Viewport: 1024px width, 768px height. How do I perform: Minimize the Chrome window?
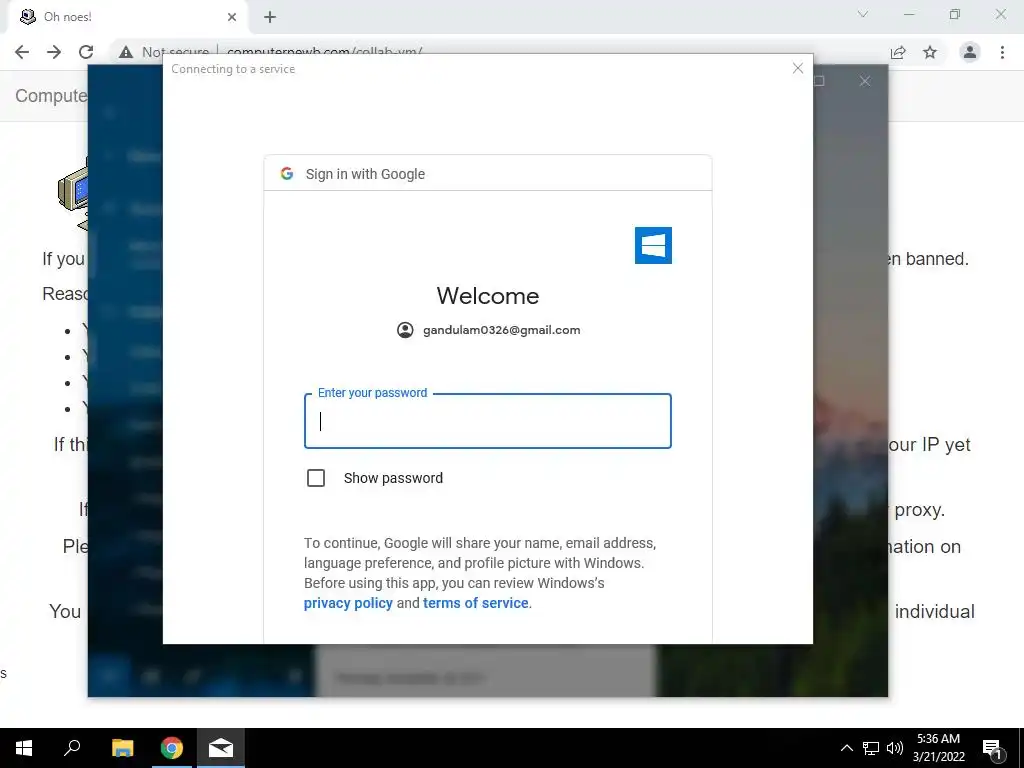[x=909, y=14]
